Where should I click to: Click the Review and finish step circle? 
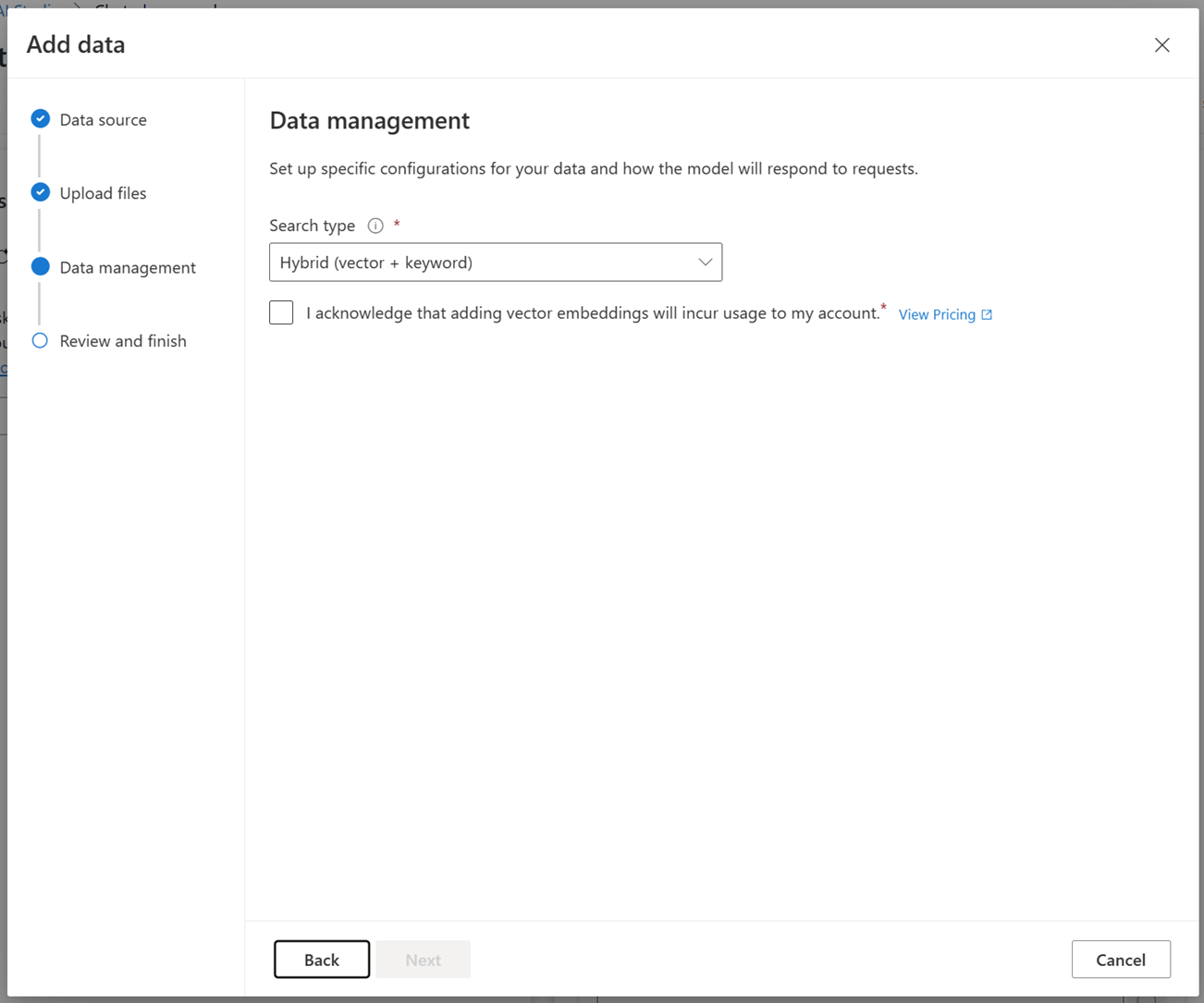click(40, 340)
